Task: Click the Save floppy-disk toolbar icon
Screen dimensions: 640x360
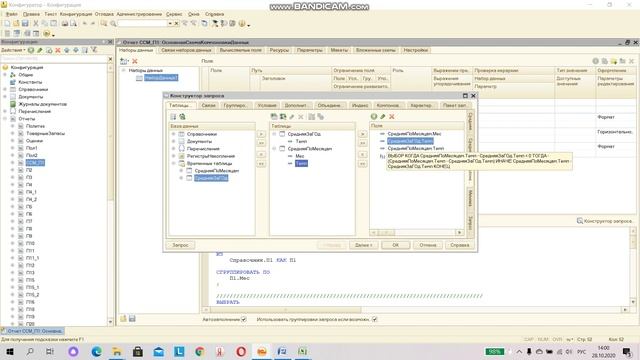Action: point(25,24)
